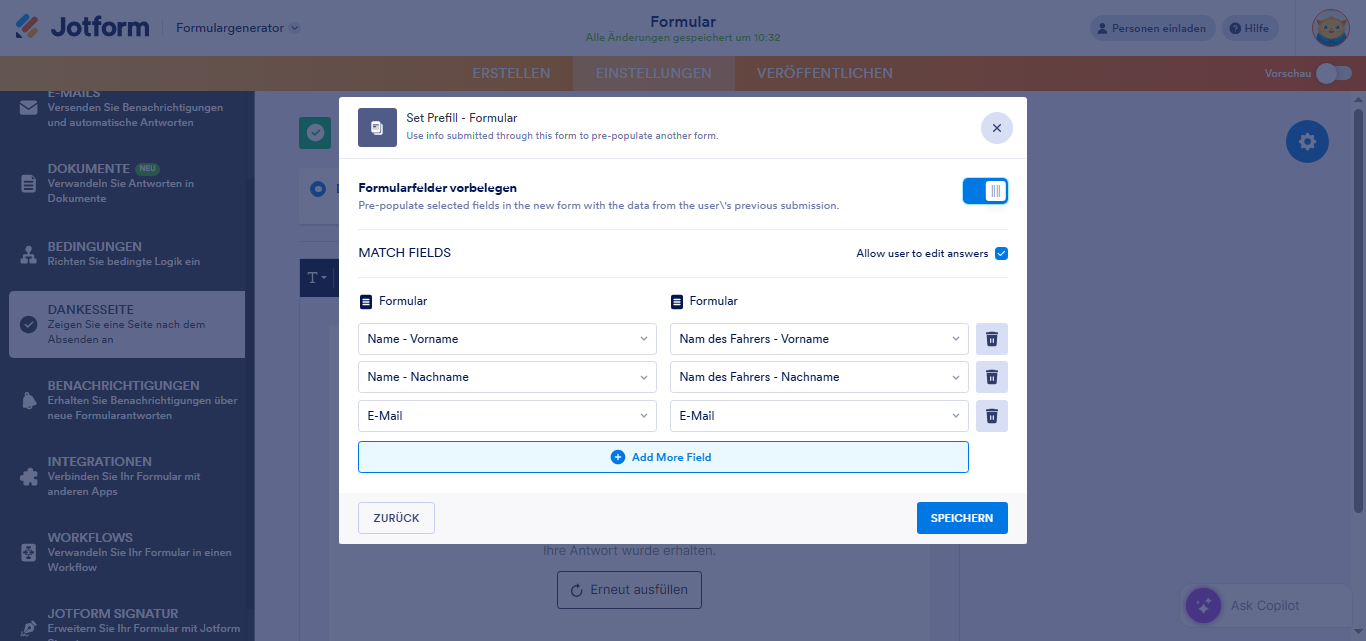This screenshot has height=641, width=1366.
Task: Expand the Name - Vorname source dropdown
Action: (507, 339)
